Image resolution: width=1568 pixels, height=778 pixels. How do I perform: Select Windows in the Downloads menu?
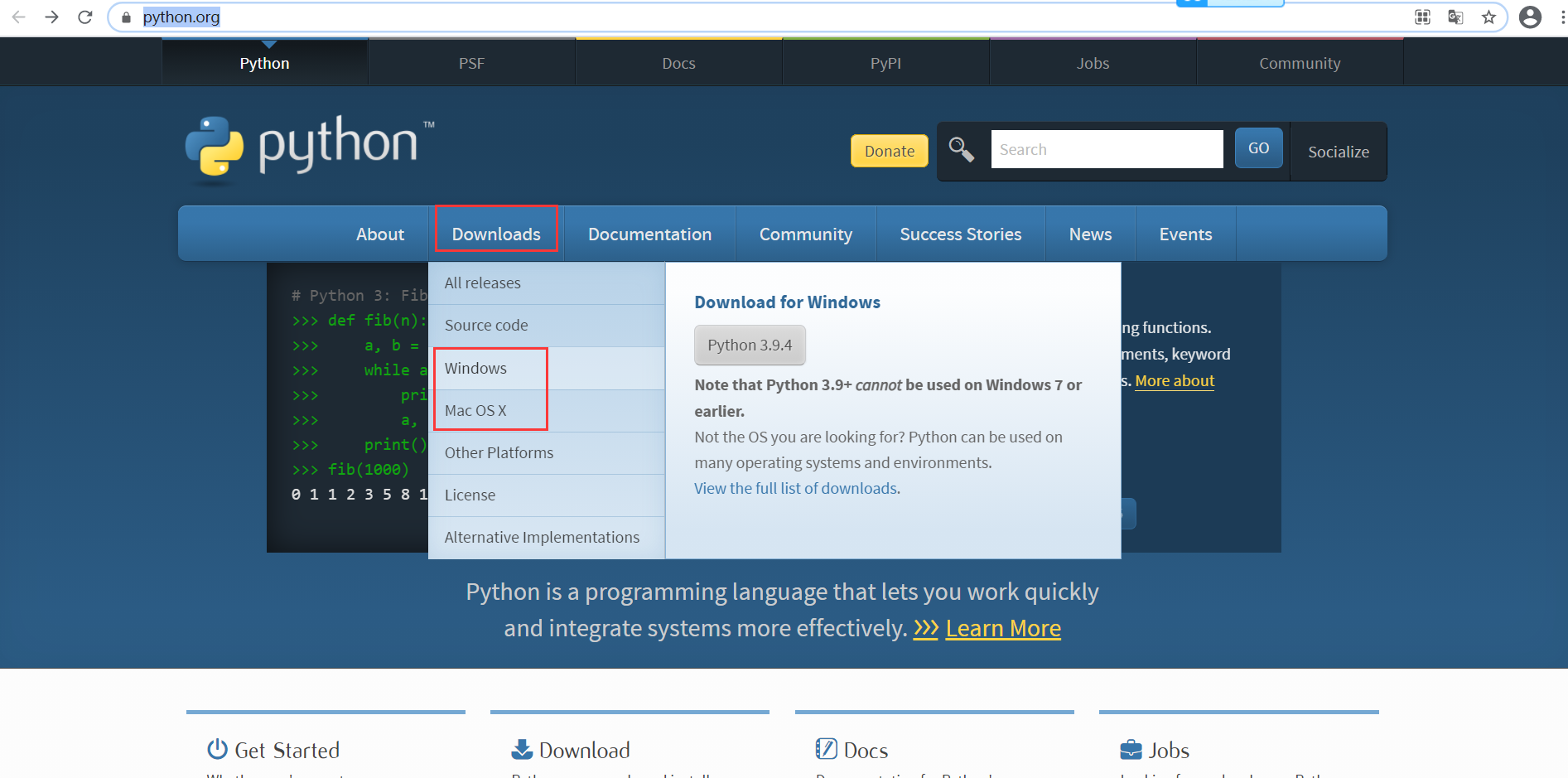click(547, 369)
